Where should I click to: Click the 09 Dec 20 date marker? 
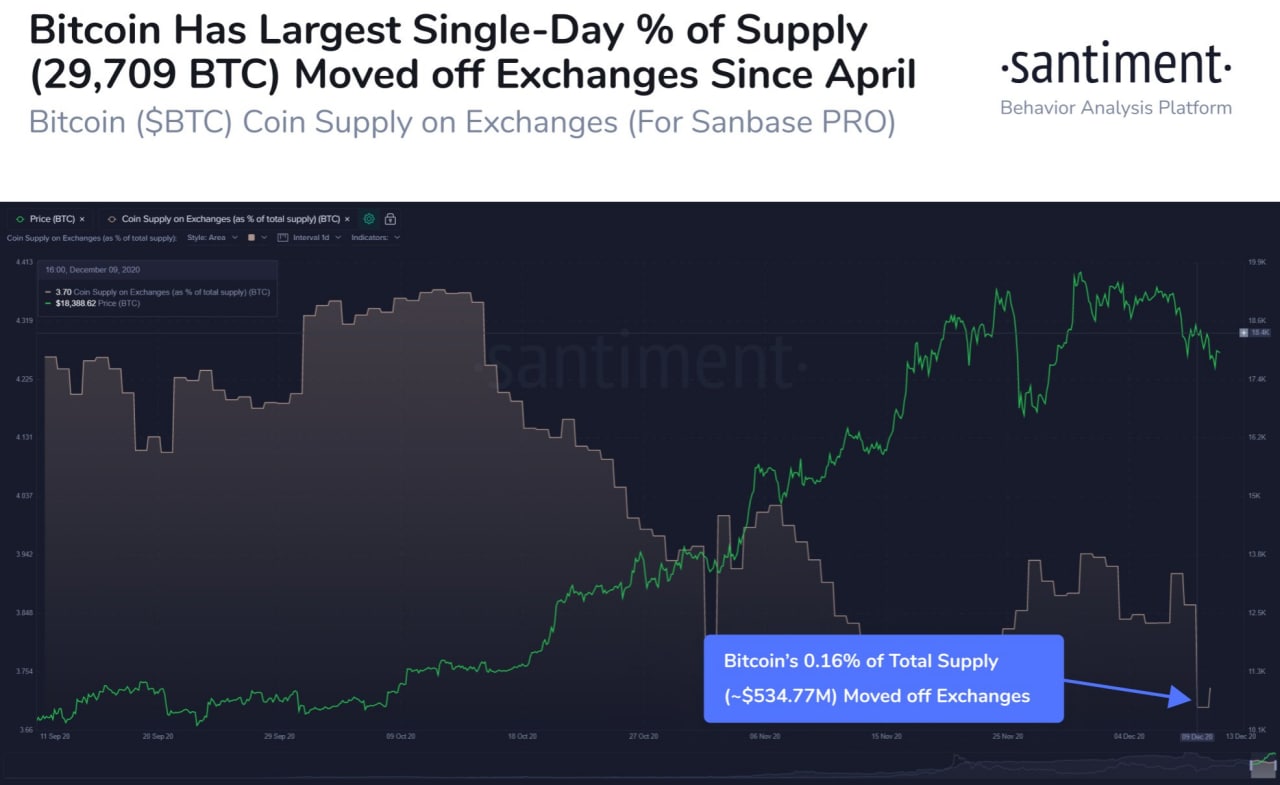tap(1196, 737)
